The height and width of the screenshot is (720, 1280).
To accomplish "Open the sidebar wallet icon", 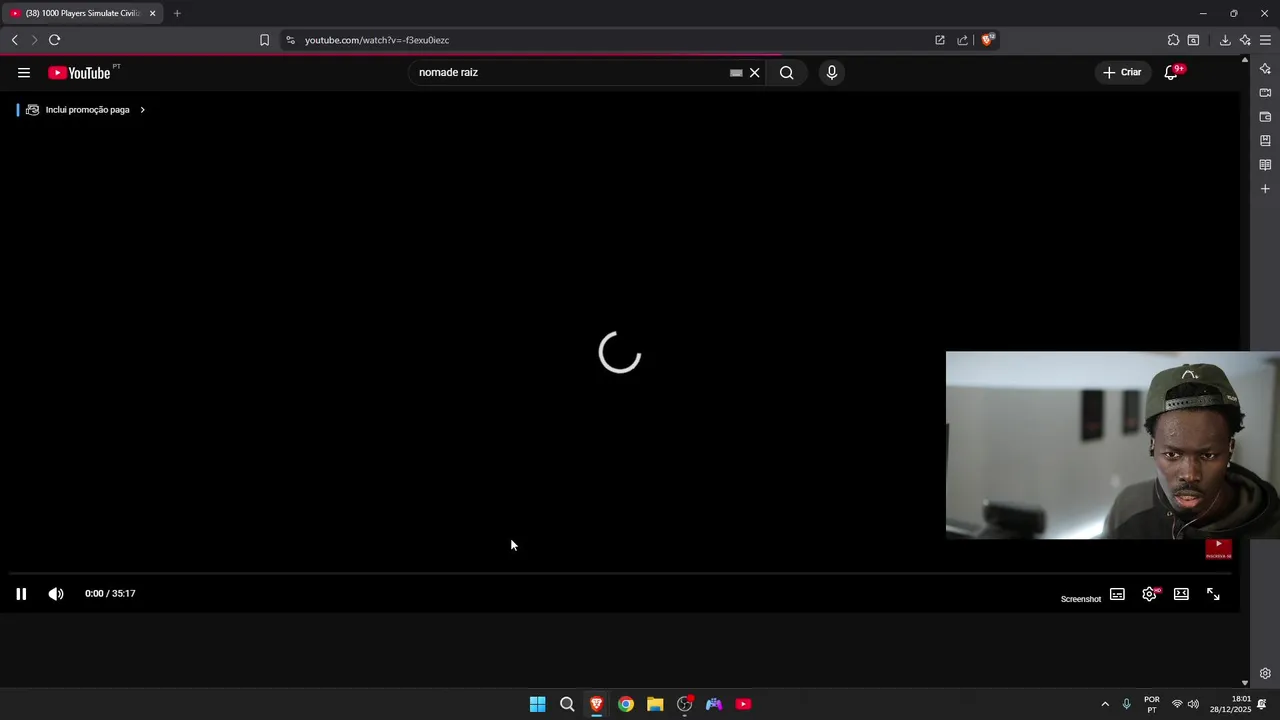I will (1265, 117).
